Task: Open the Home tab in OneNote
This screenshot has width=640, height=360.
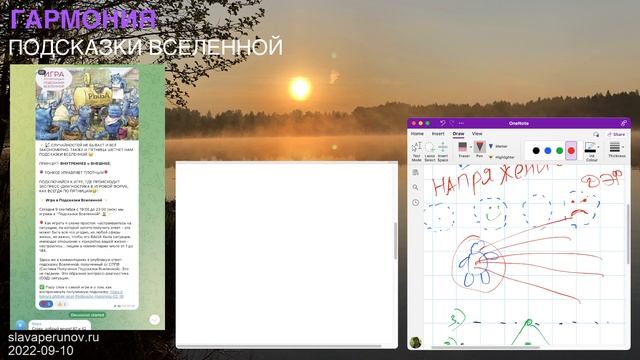Action: pyautogui.click(x=417, y=134)
